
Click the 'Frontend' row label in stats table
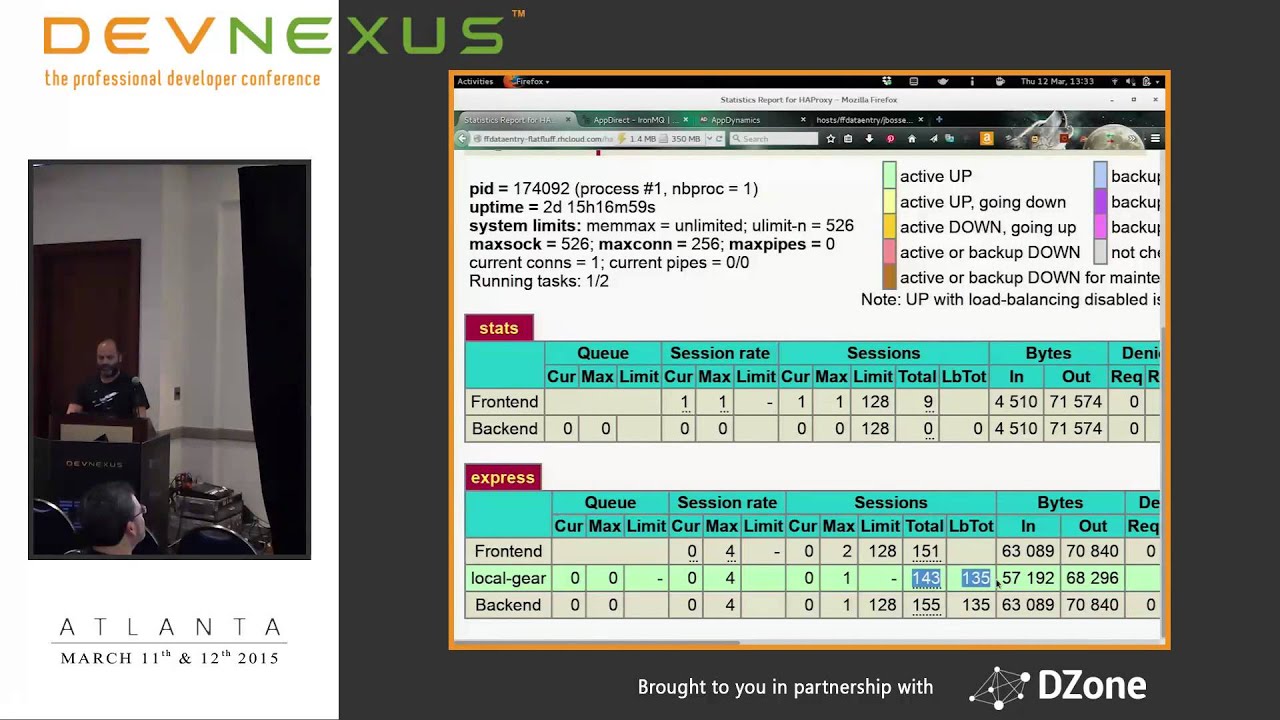pos(504,402)
